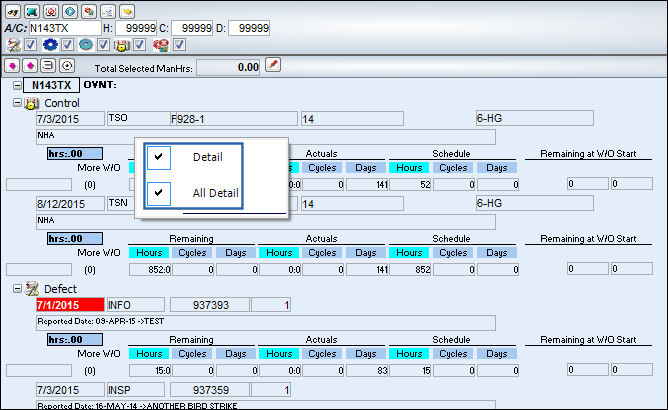The height and width of the screenshot is (410, 668).
Task: Collapse the Defect tree section
Action: (x=17, y=289)
